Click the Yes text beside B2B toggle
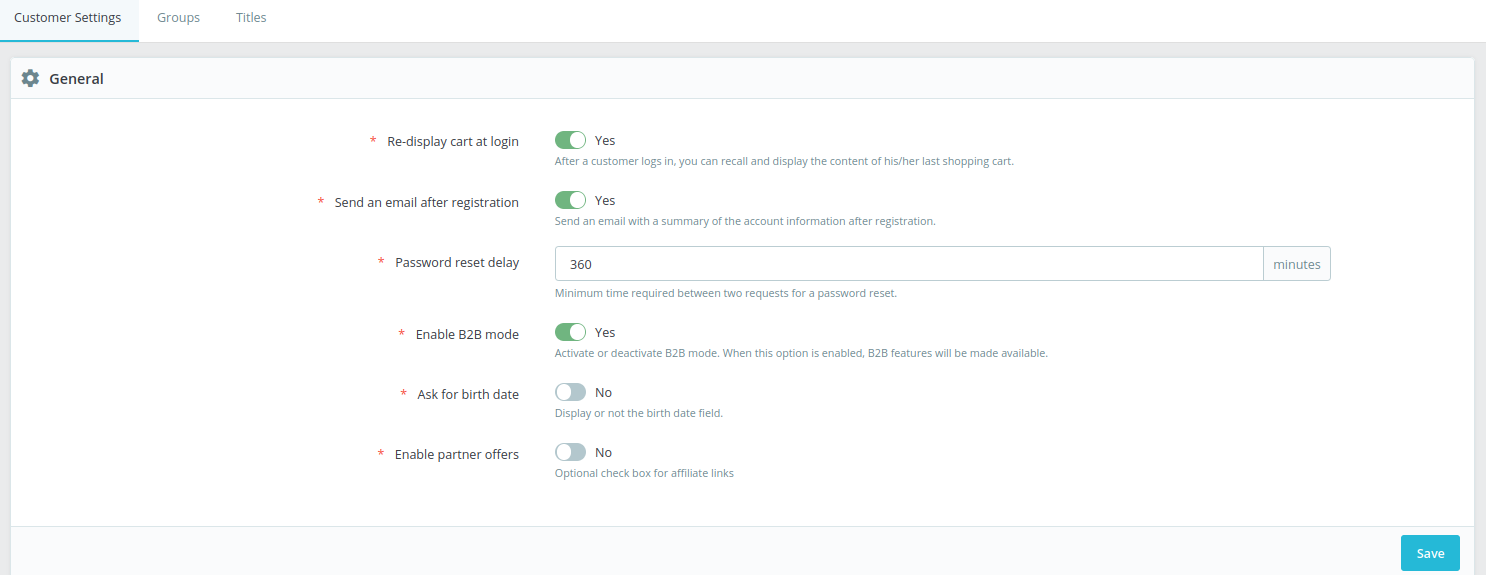Screen dimensions: 1486x575 605,332
